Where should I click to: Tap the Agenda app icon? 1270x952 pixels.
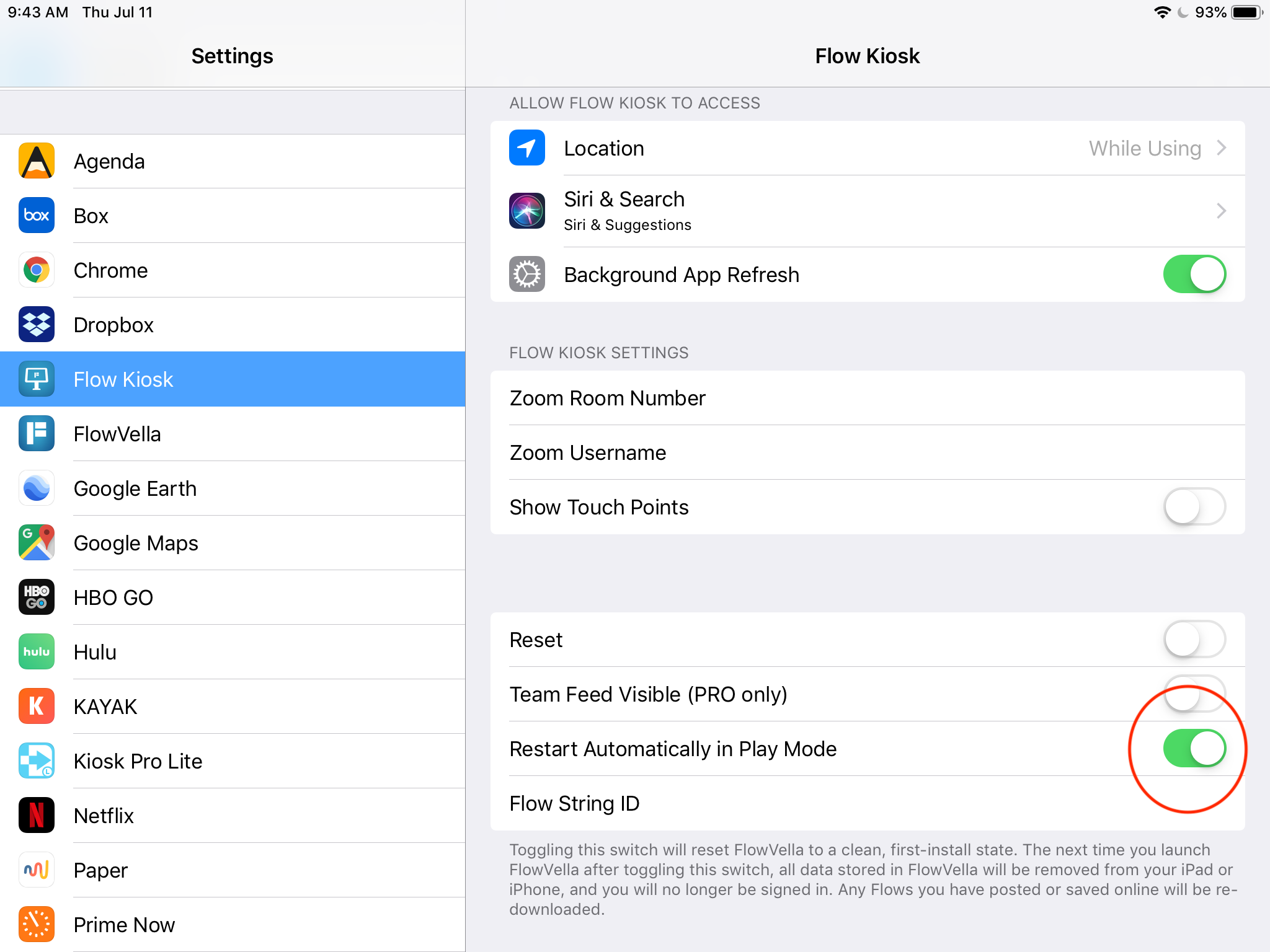click(37, 161)
